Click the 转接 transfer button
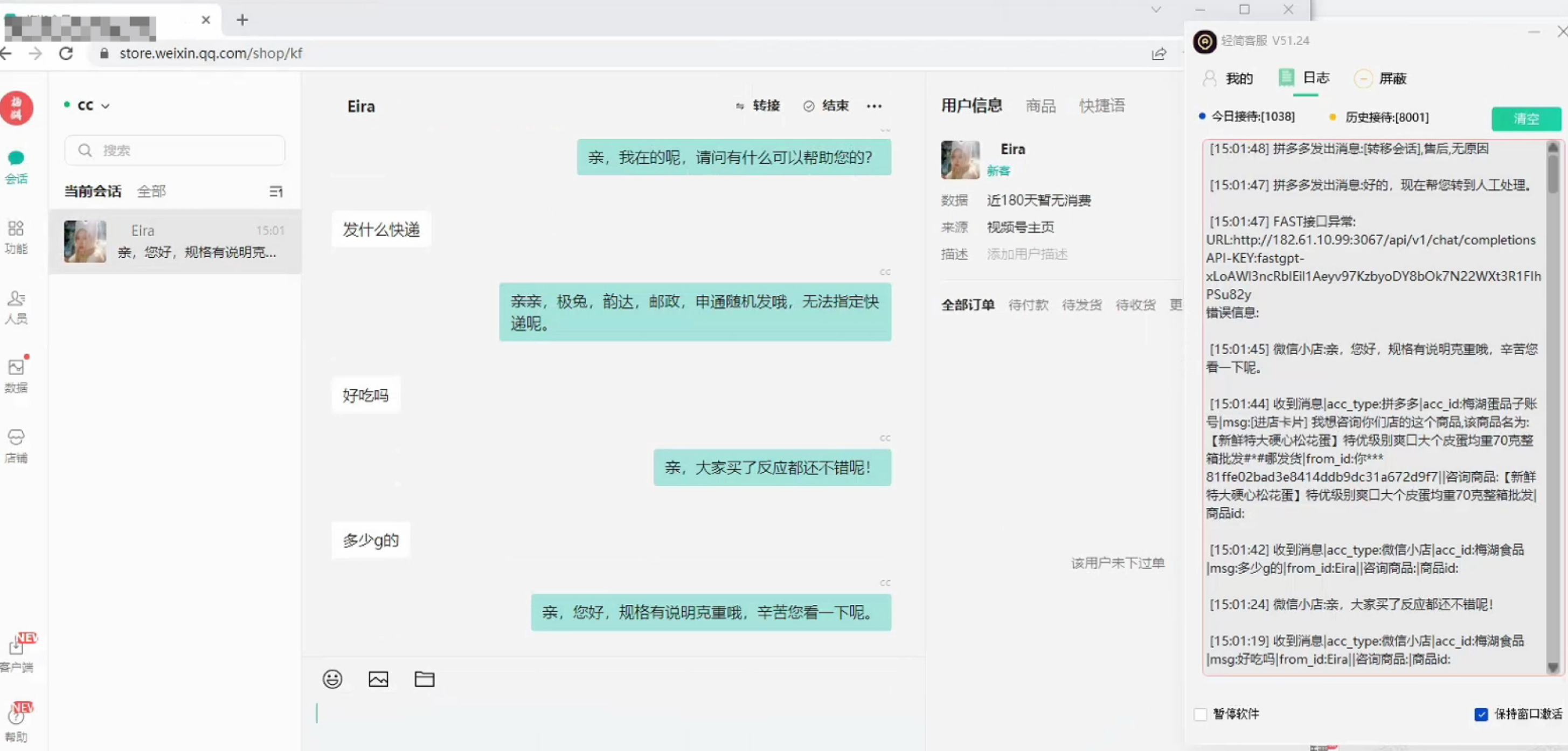Viewport: 1568px width, 751px height. coord(758,106)
